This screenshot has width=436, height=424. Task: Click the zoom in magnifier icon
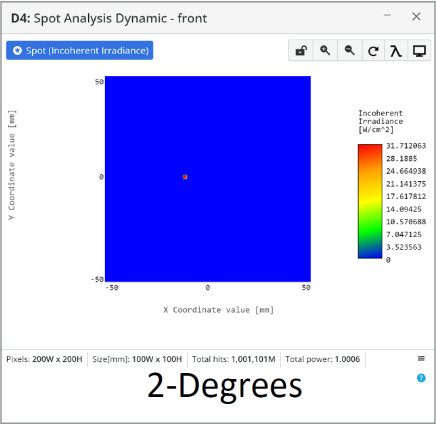coord(325,51)
